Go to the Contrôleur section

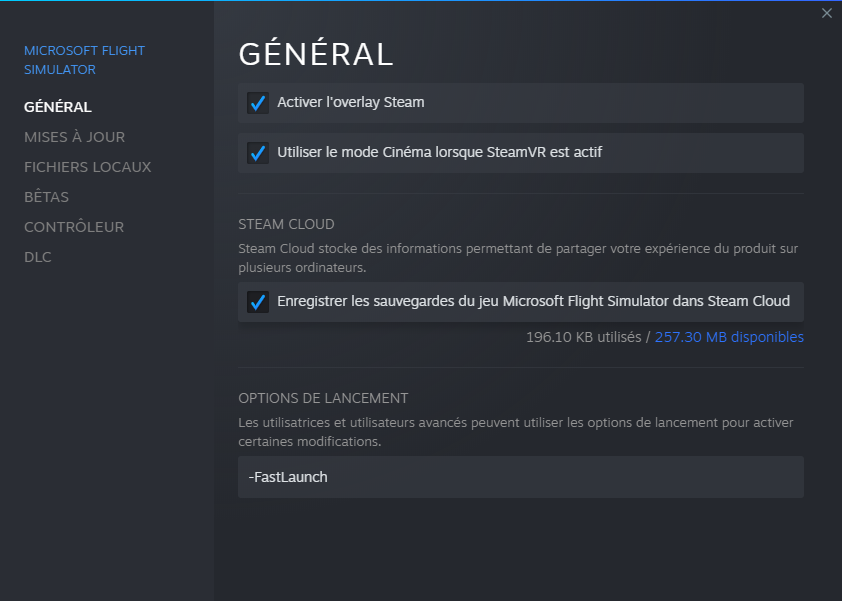coord(74,227)
